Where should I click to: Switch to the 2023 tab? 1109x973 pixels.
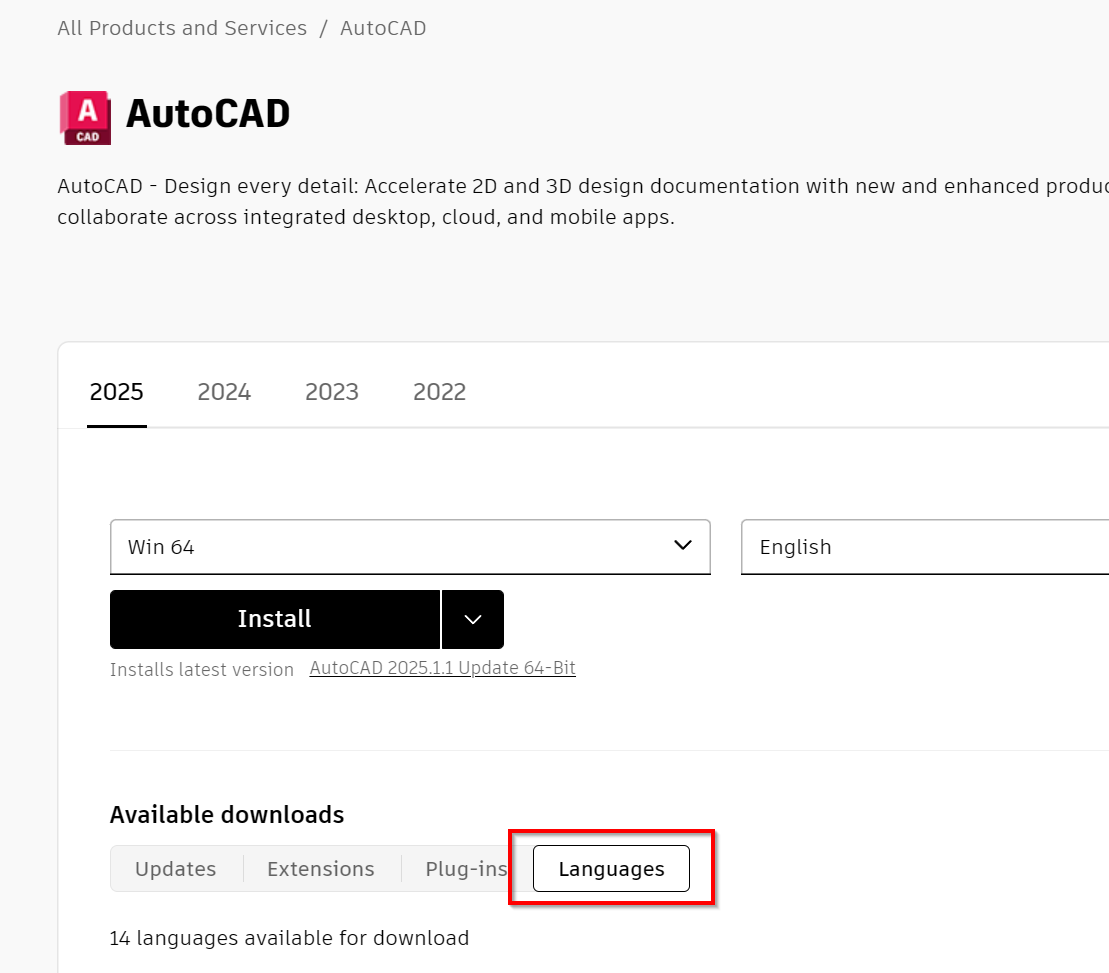tap(332, 392)
